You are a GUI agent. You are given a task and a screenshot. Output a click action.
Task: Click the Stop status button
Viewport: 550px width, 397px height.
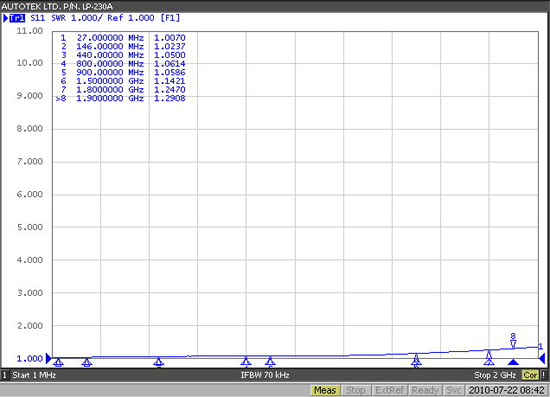pyautogui.click(x=356, y=390)
